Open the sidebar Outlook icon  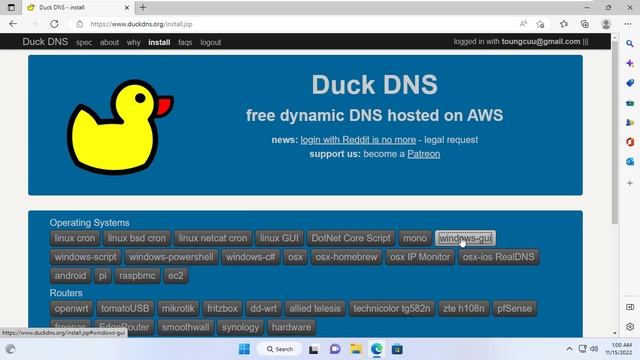pos(630,162)
